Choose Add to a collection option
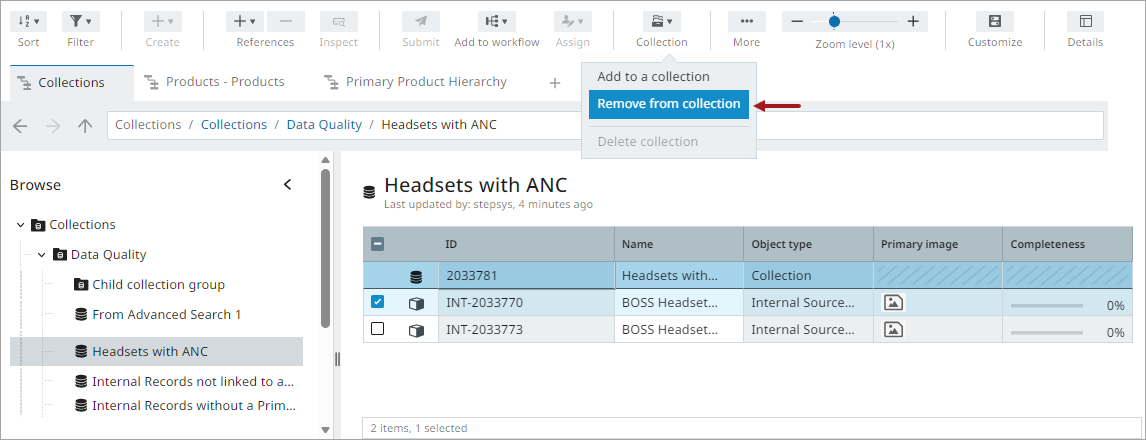The image size is (1146, 440). pos(653,77)
